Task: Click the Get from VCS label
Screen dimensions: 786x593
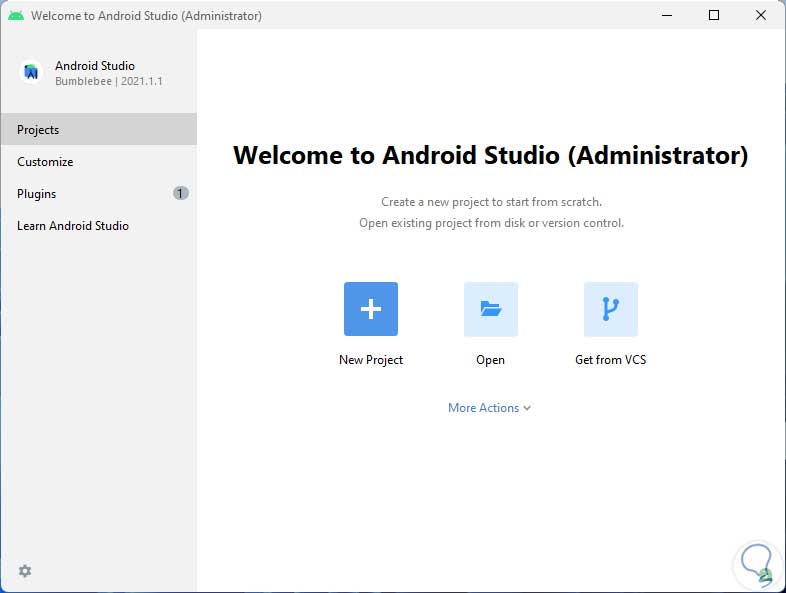Action: click(611, 360)
